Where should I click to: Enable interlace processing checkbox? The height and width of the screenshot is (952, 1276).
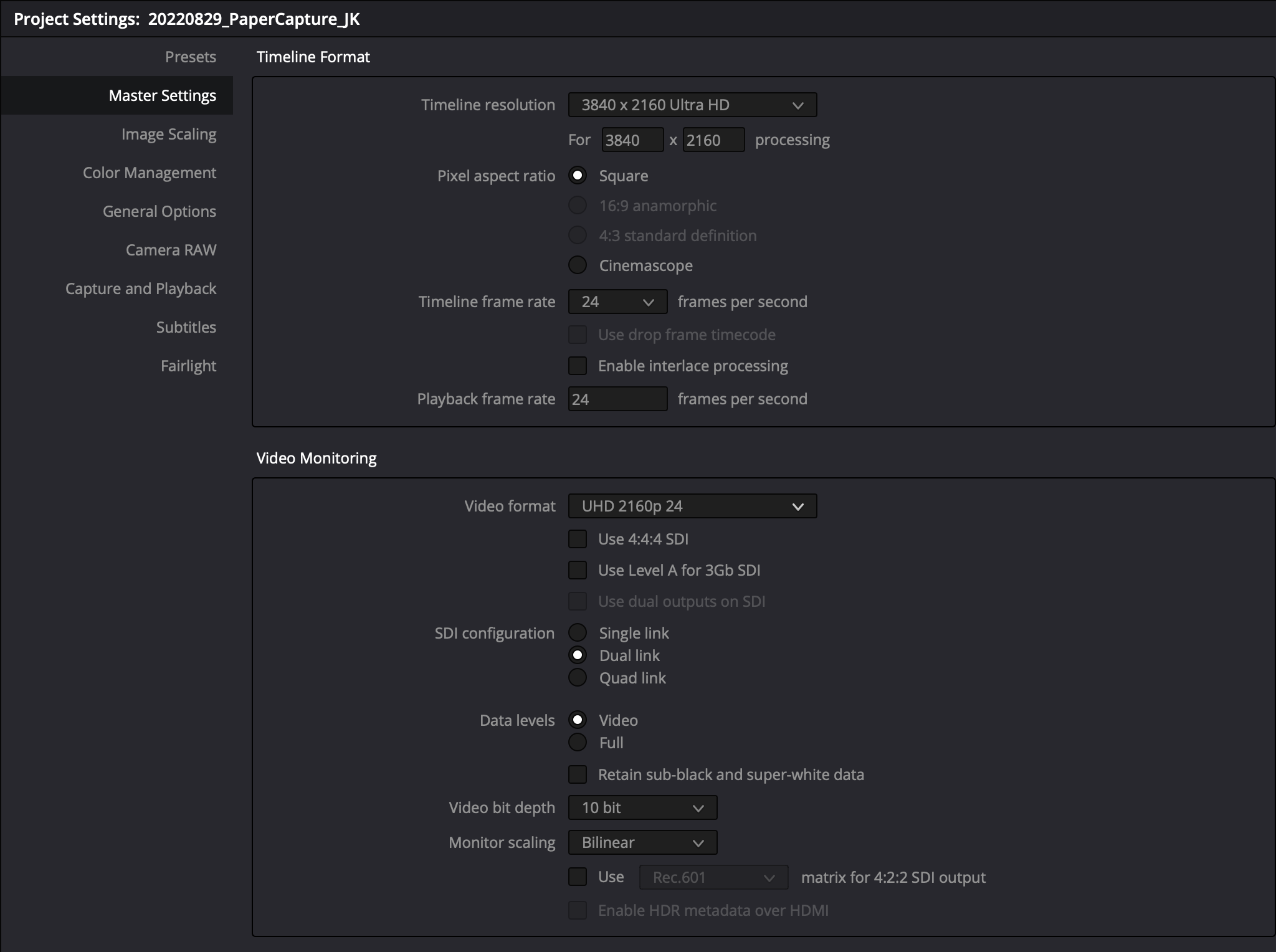point(578,366)
